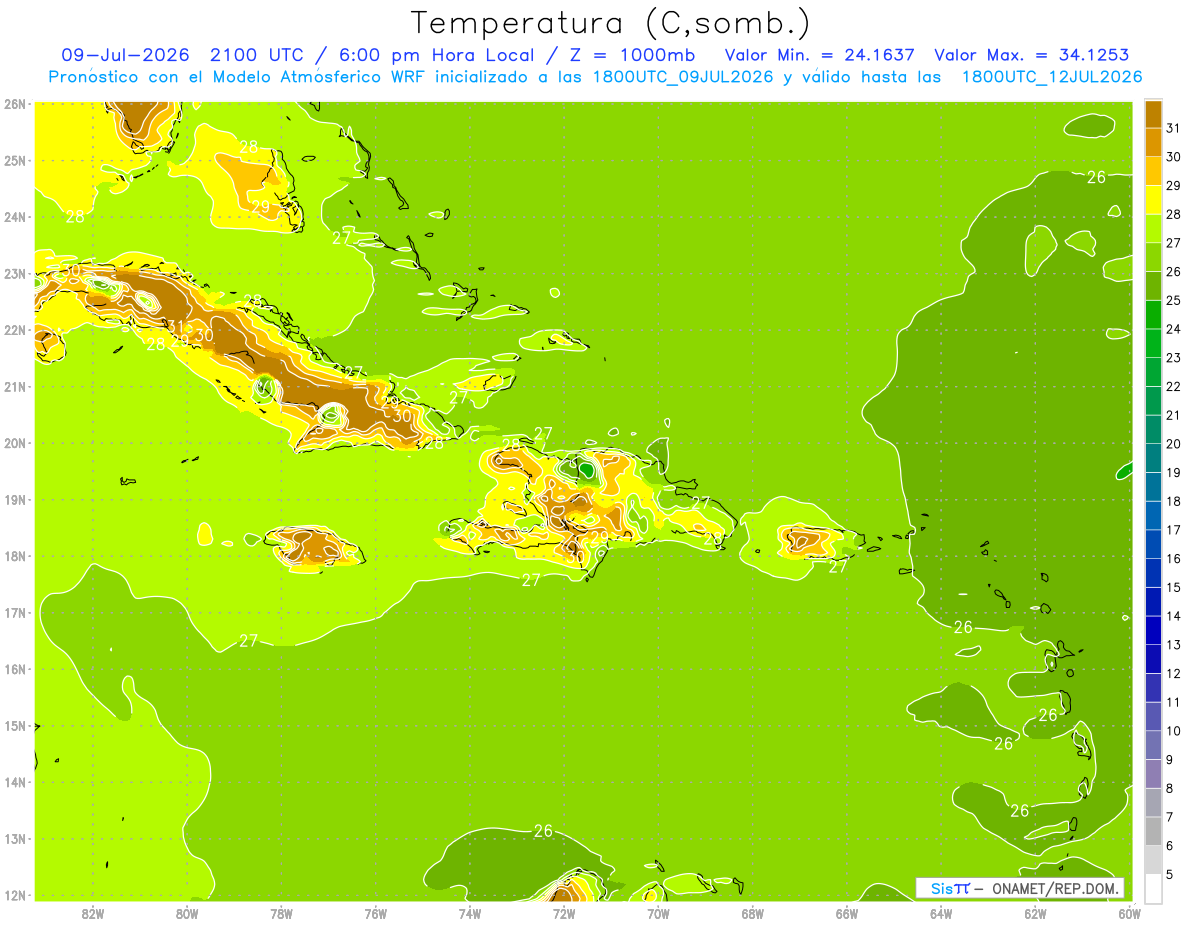Click legend label '10'
Image resolution: width=1200 pixels, height=927 pixels.
[1174, 731]
